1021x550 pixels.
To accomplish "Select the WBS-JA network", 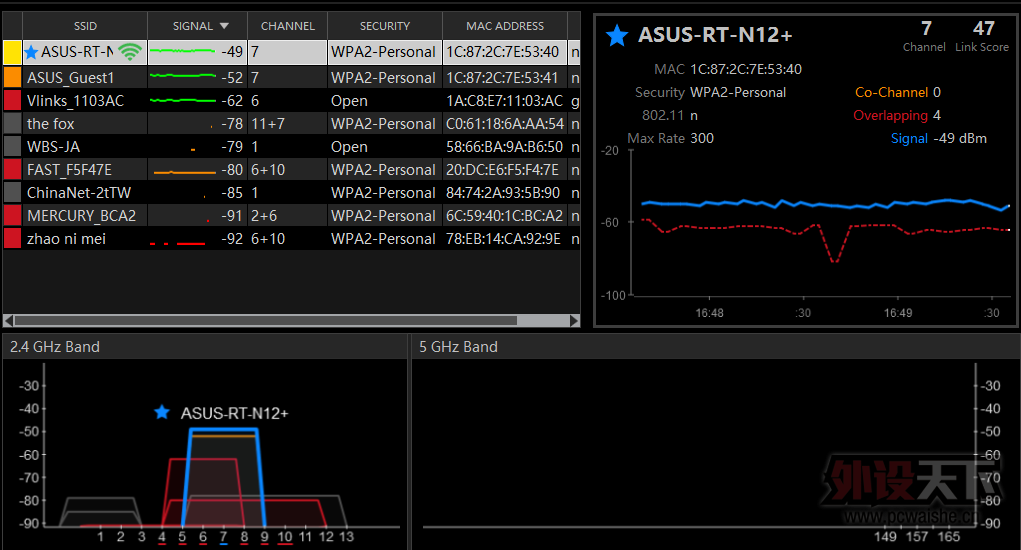I will [292, 146].
